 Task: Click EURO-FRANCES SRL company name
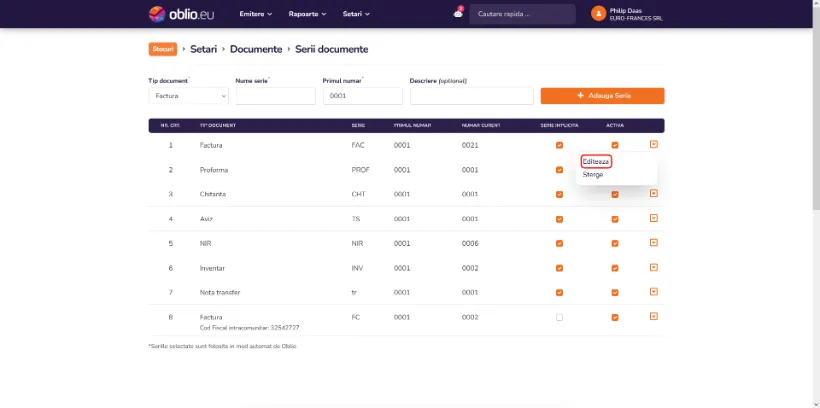pos(636,18)
